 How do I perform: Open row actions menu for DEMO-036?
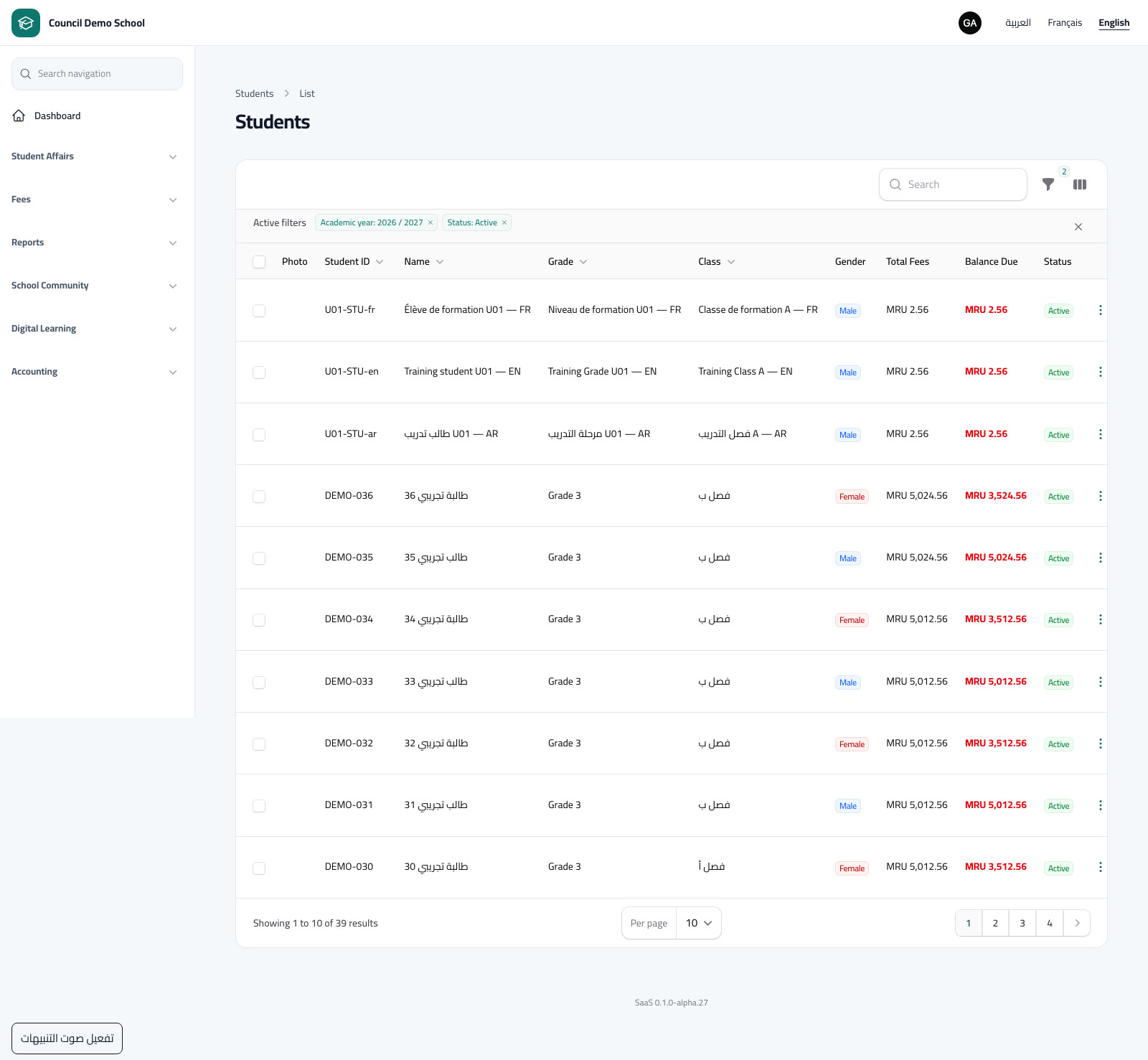(x=1101, y=496)
